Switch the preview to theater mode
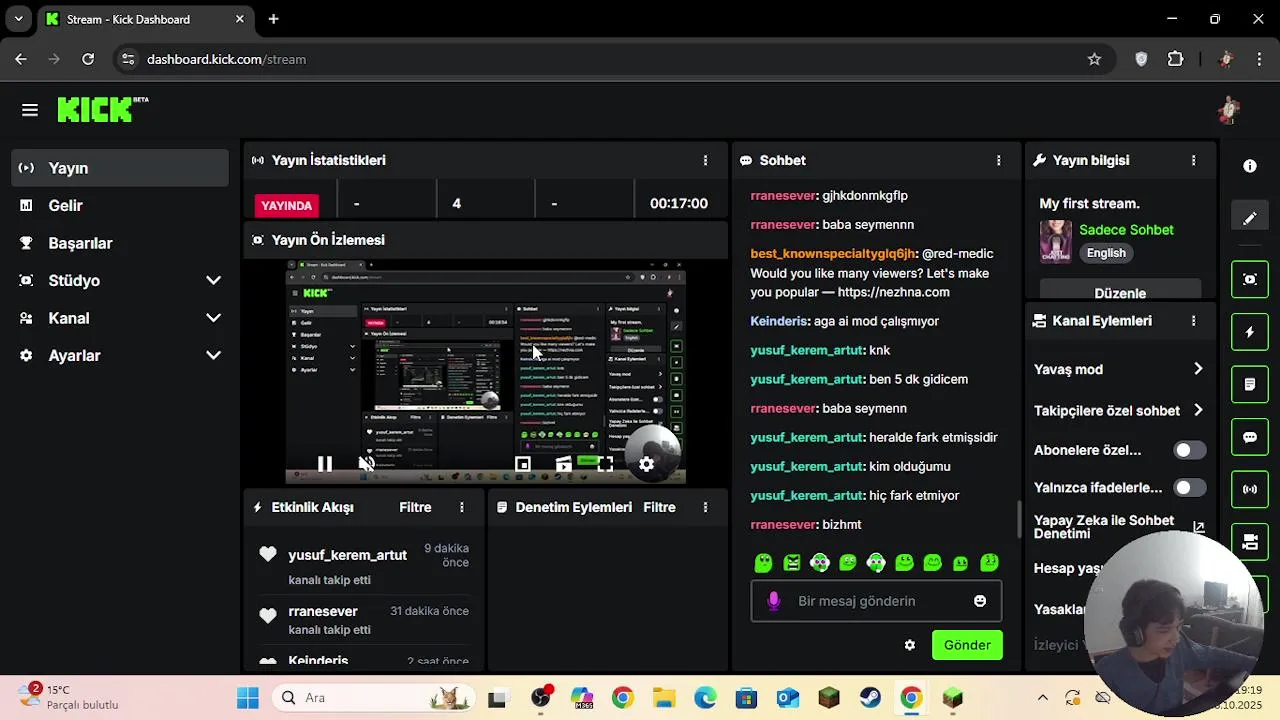 [564, 464]
